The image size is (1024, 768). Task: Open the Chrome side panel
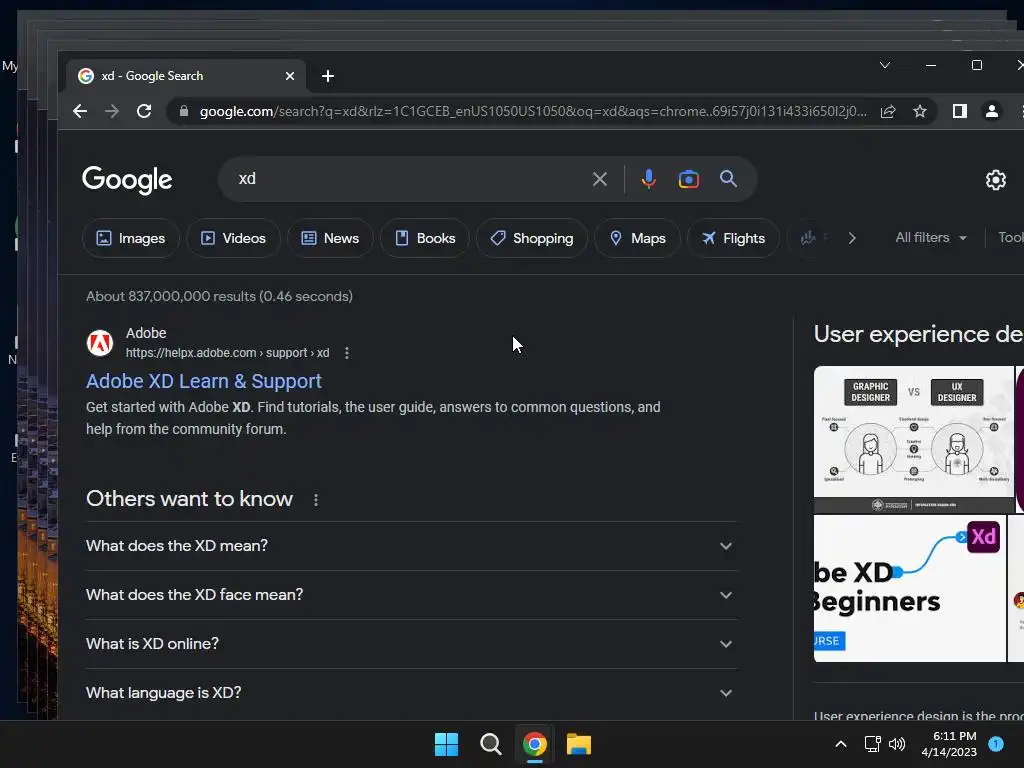pyautogui.click(x=959, y=112)
